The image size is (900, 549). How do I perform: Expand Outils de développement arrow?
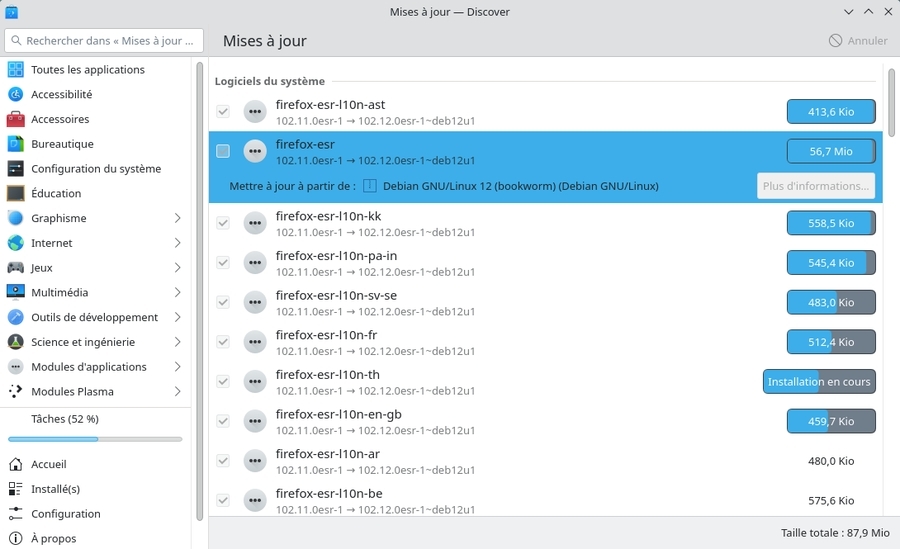[177, 317]
